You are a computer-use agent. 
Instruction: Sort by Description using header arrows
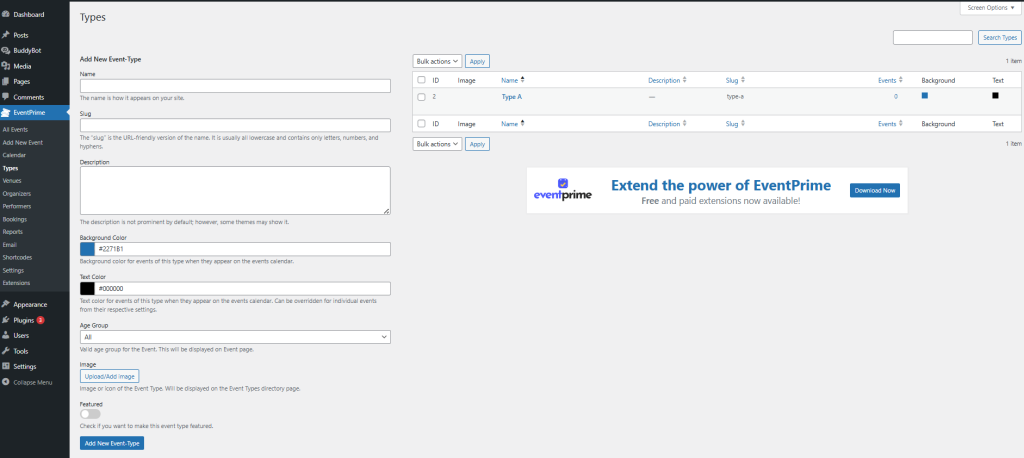click(684, 80)
